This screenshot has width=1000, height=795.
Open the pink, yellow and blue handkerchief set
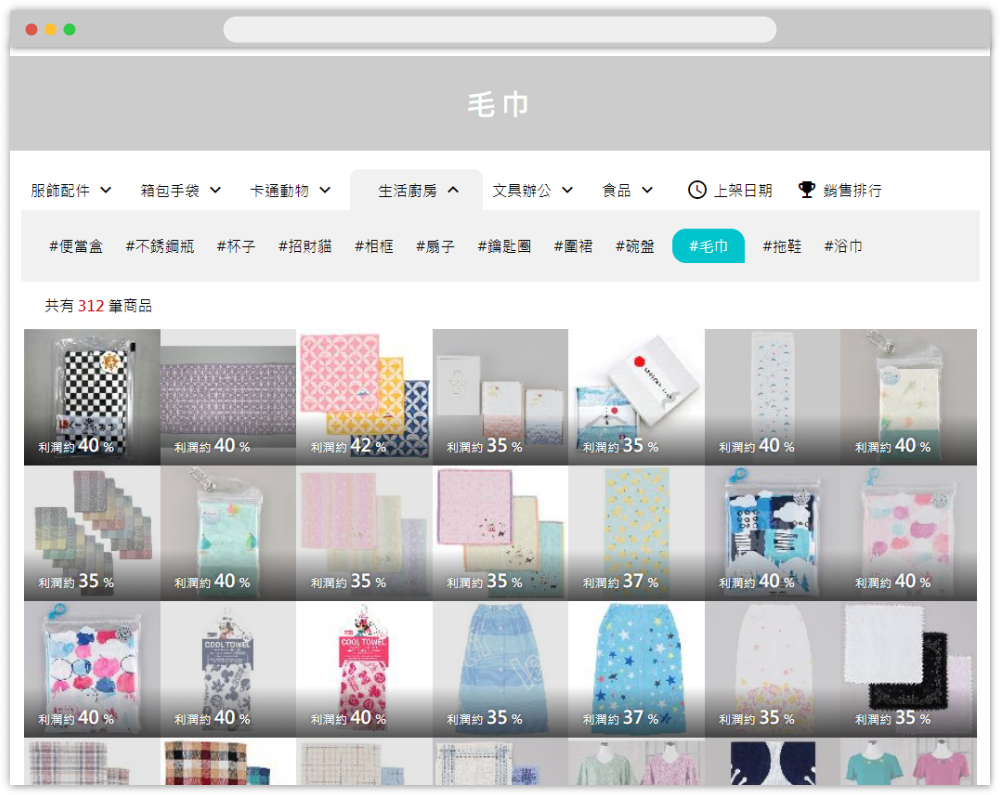[x=364, y=397]
